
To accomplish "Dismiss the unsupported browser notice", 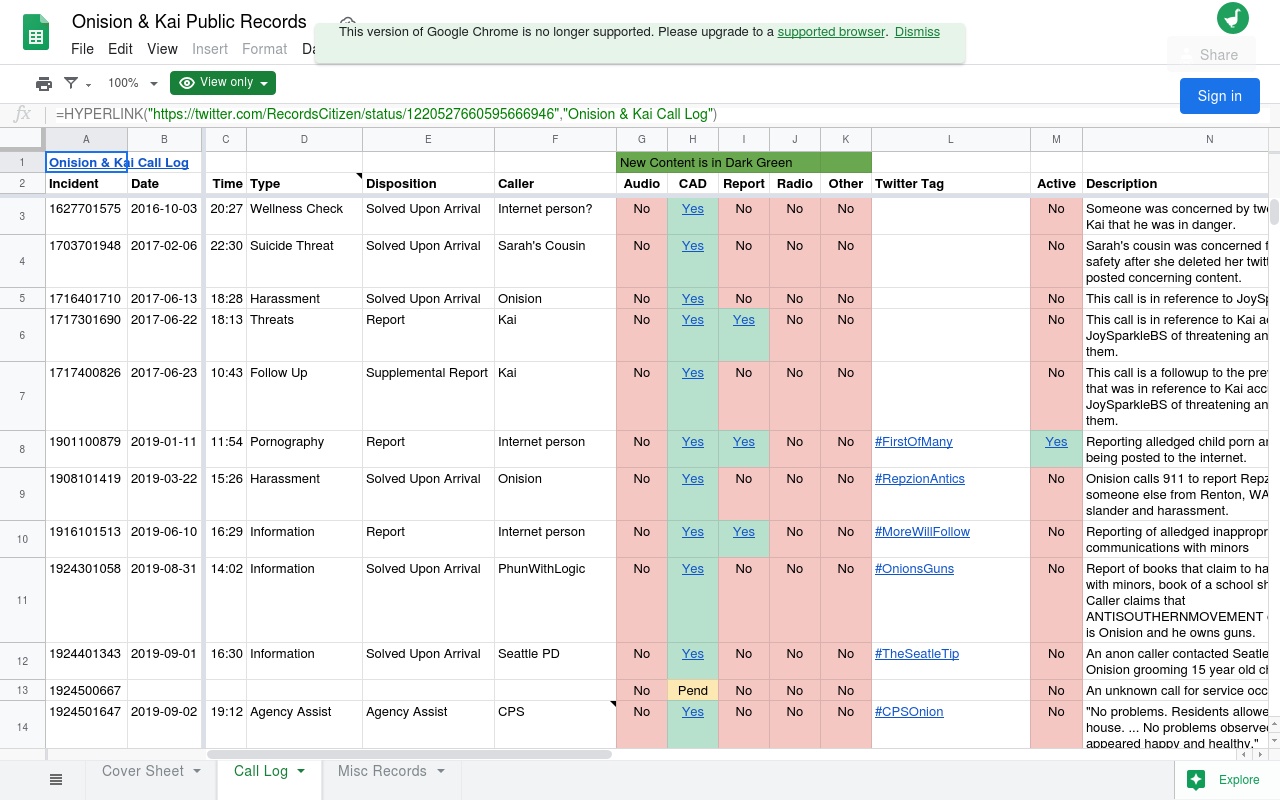I will 917,31.
